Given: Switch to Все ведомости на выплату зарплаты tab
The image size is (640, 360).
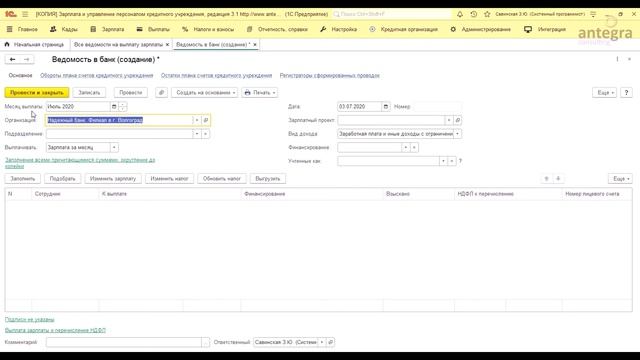Looking at the screenshot, I should pyautogui.click(x=118, y=44).
